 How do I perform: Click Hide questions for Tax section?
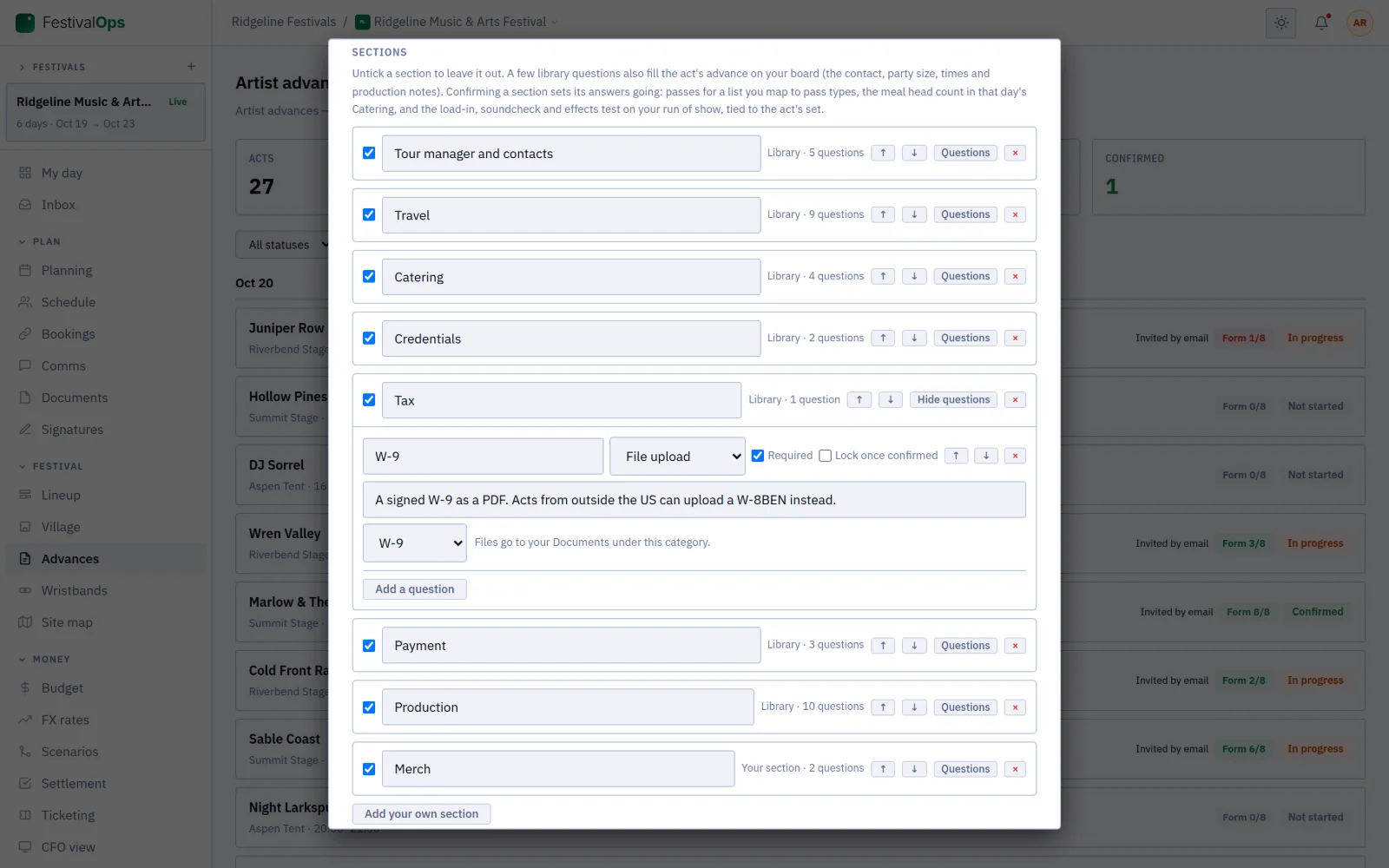coord(953,399)
